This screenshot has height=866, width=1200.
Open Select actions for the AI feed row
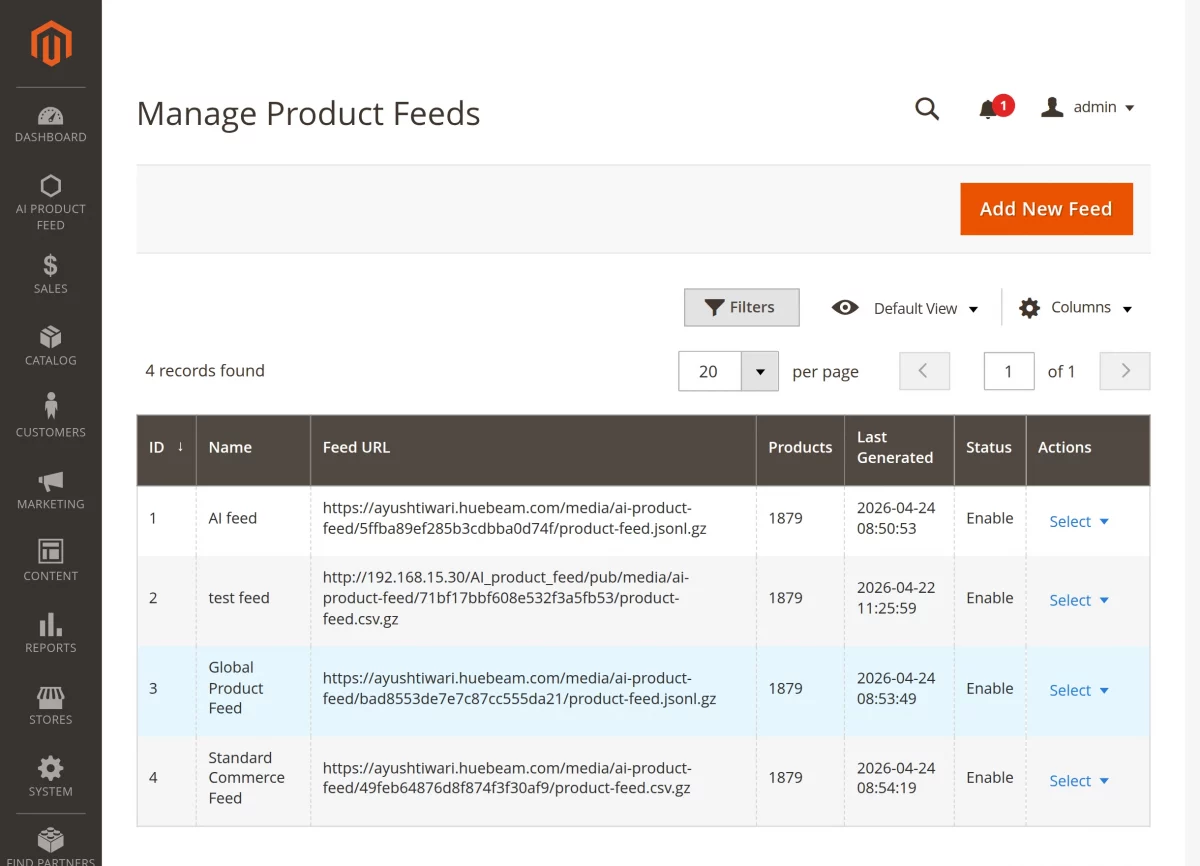[1078, 521]
